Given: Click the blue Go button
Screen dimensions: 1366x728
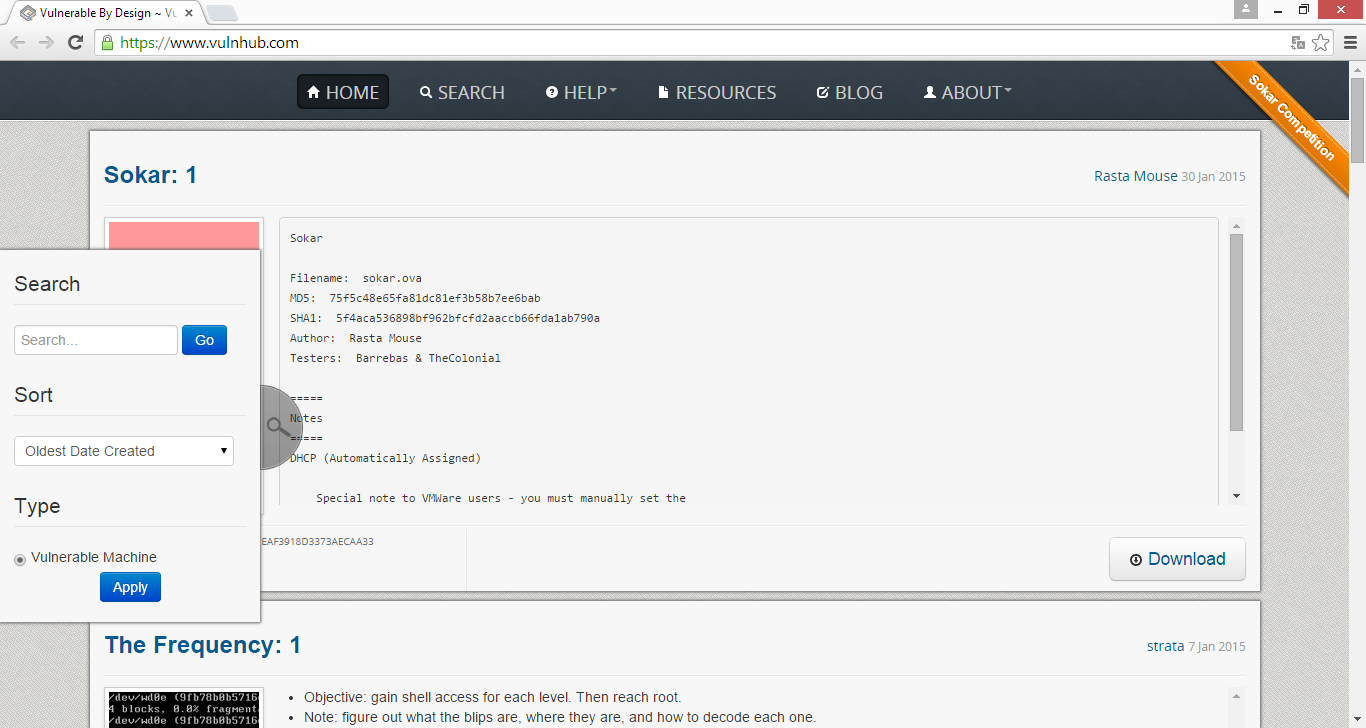Looking at the screenshot, I should click(204, 340).
